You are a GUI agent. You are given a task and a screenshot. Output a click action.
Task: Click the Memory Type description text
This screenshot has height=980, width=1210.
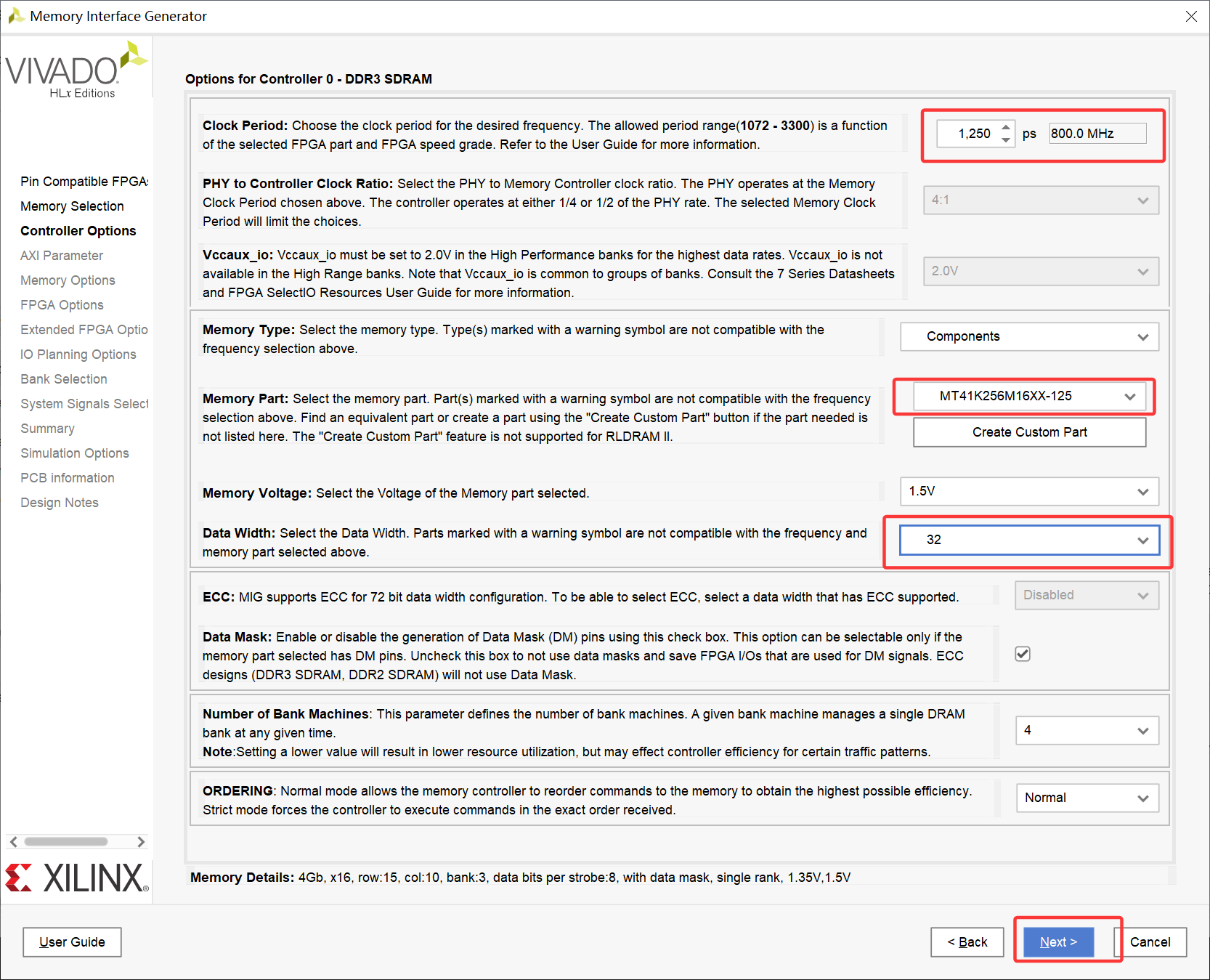coord(513,339)
